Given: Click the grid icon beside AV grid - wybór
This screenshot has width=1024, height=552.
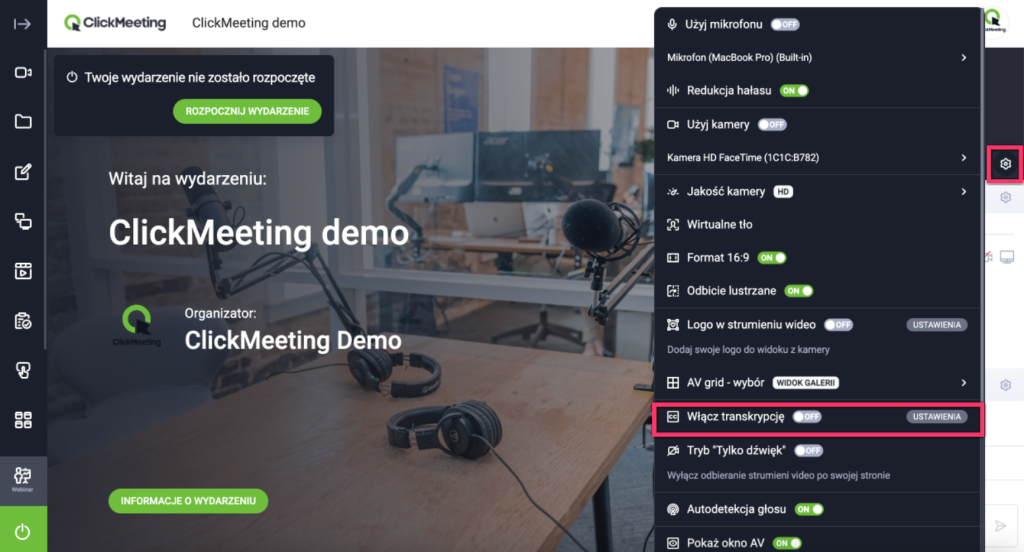Looking at the screenshot, I should (x=673, y=383).
